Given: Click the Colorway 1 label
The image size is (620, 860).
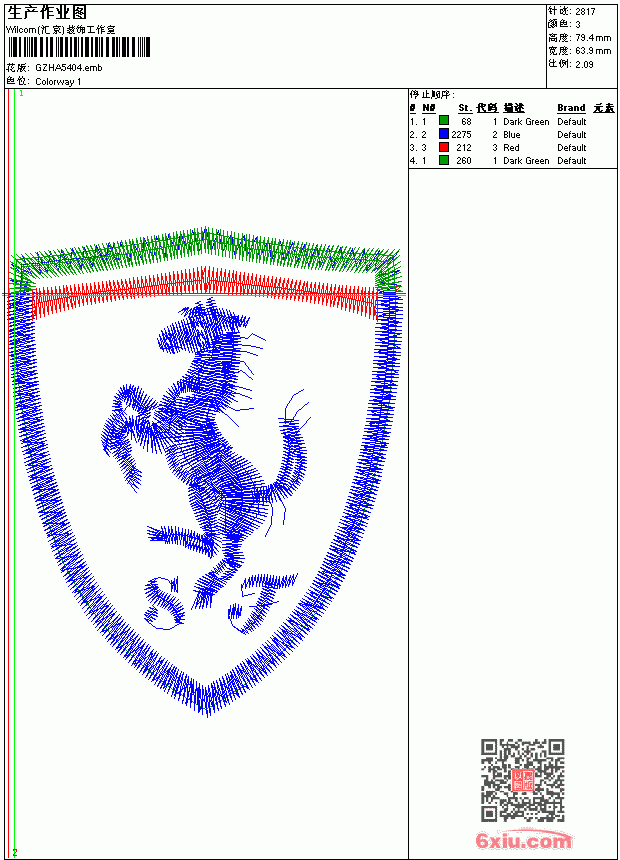Looking at the screenshot, I should click(58, 82).
